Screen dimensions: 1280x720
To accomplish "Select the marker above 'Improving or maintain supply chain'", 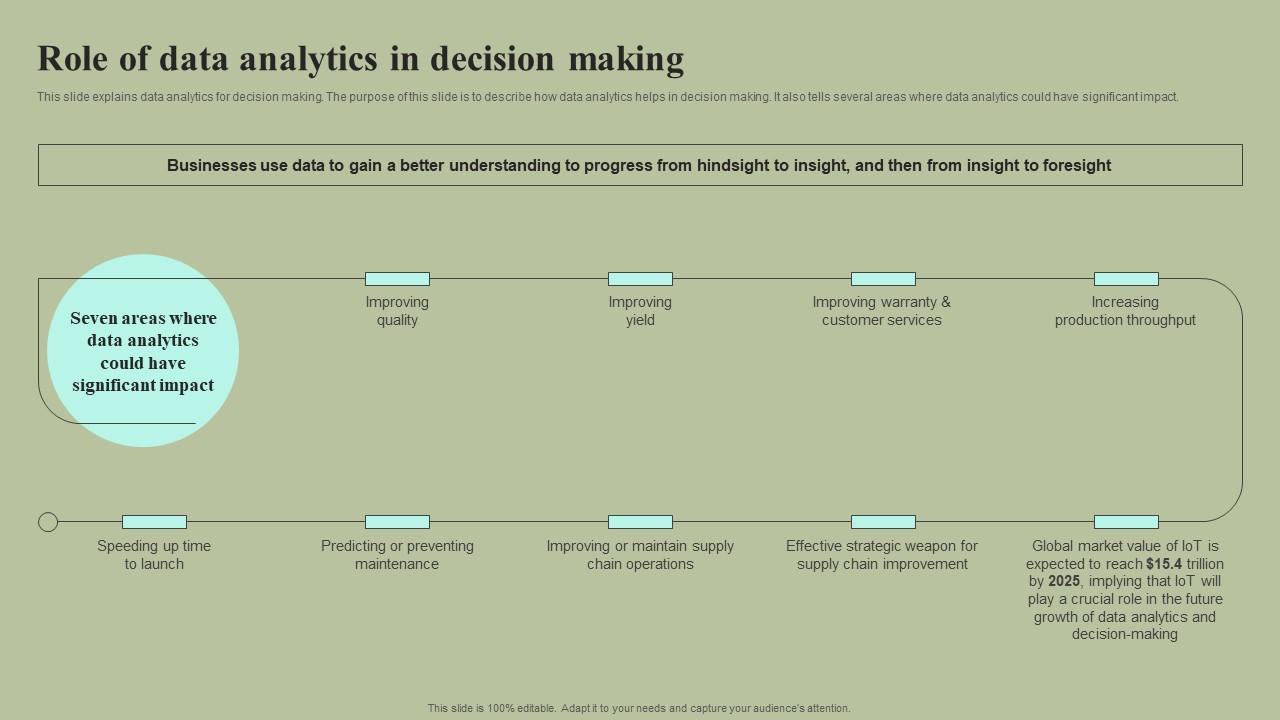I will click(640, 522).
